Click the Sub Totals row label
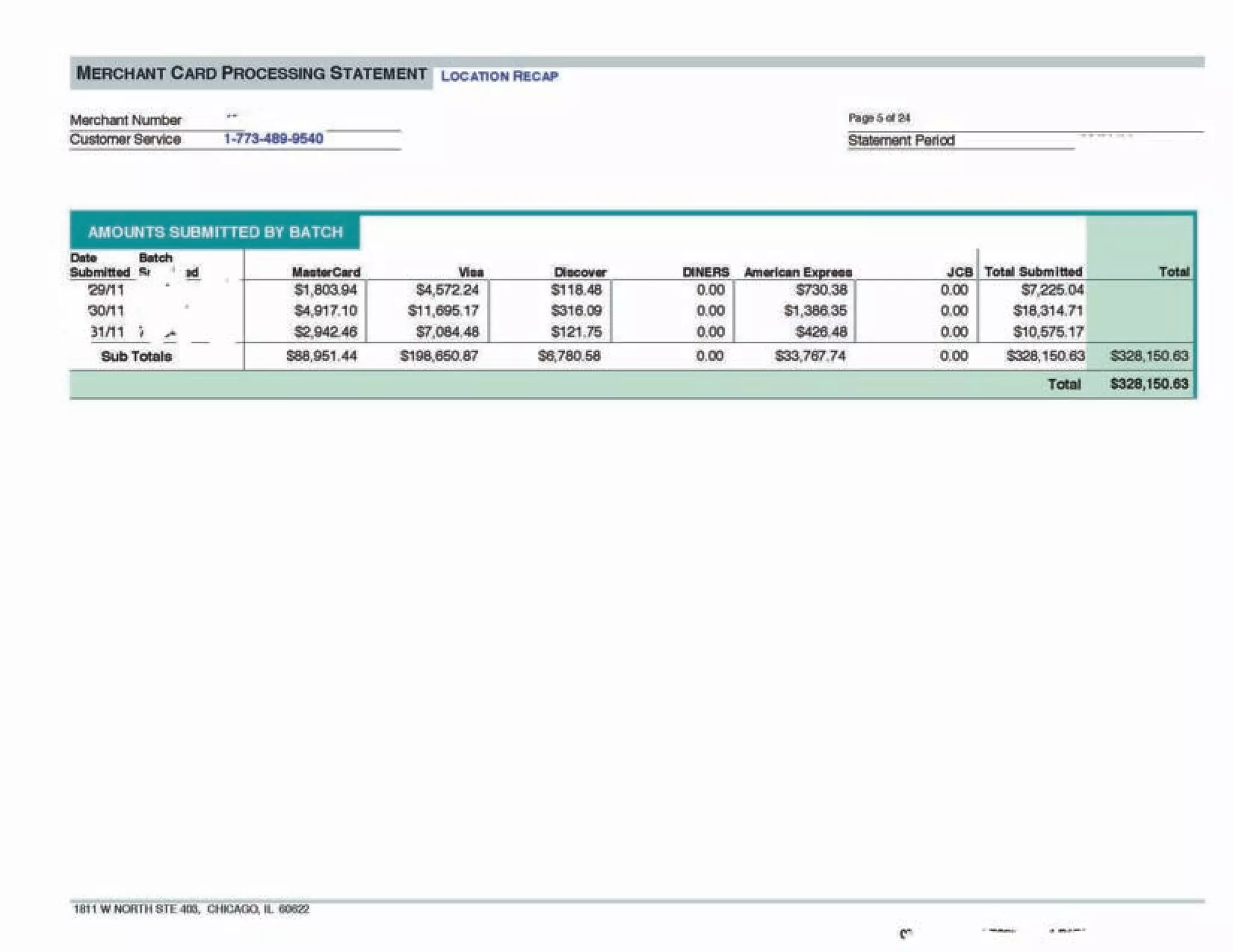This screenshot has height=952, width=1233. tap(136, 356)
